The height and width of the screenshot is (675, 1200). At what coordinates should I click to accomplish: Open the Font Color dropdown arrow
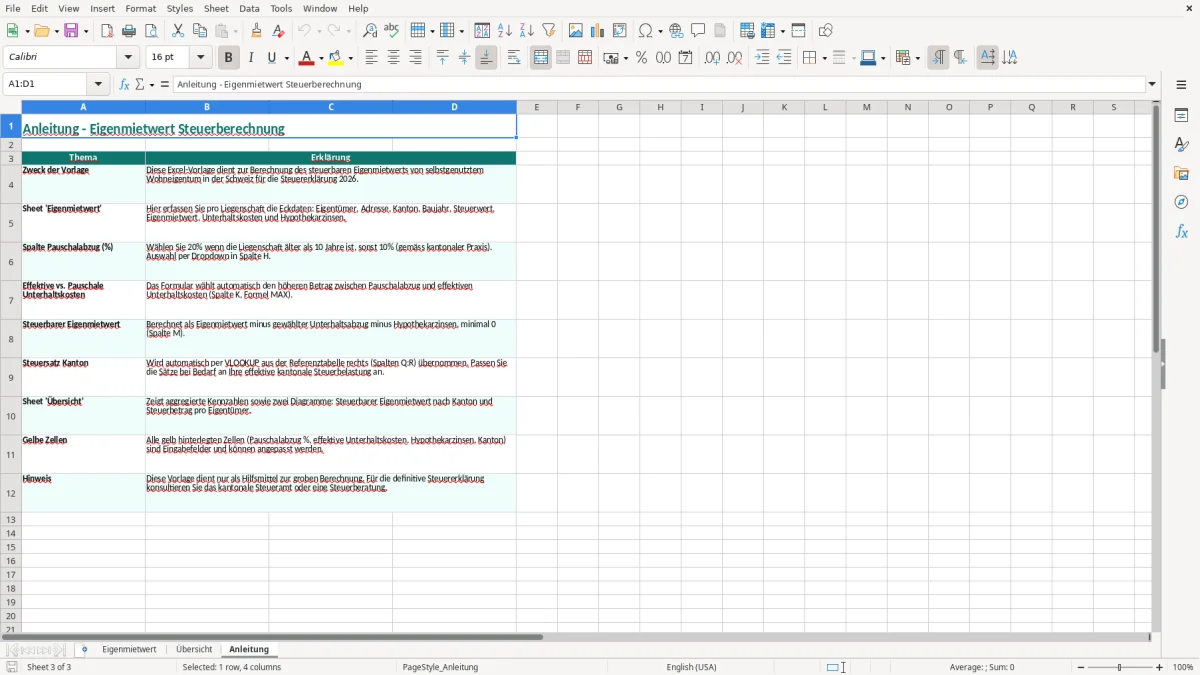click(x=320, y=58)
